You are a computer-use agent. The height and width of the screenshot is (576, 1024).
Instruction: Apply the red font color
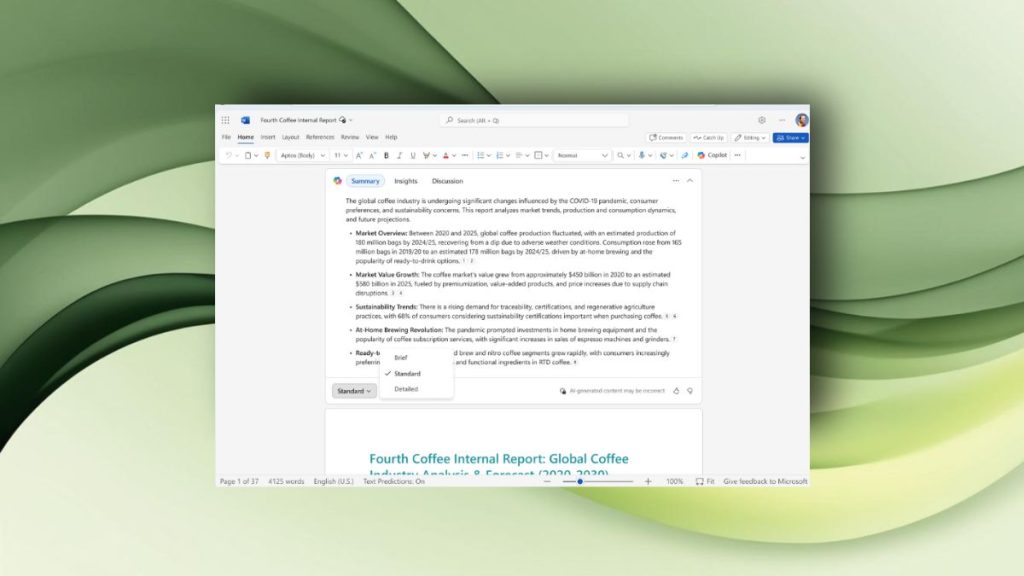(x=446, y=155)
